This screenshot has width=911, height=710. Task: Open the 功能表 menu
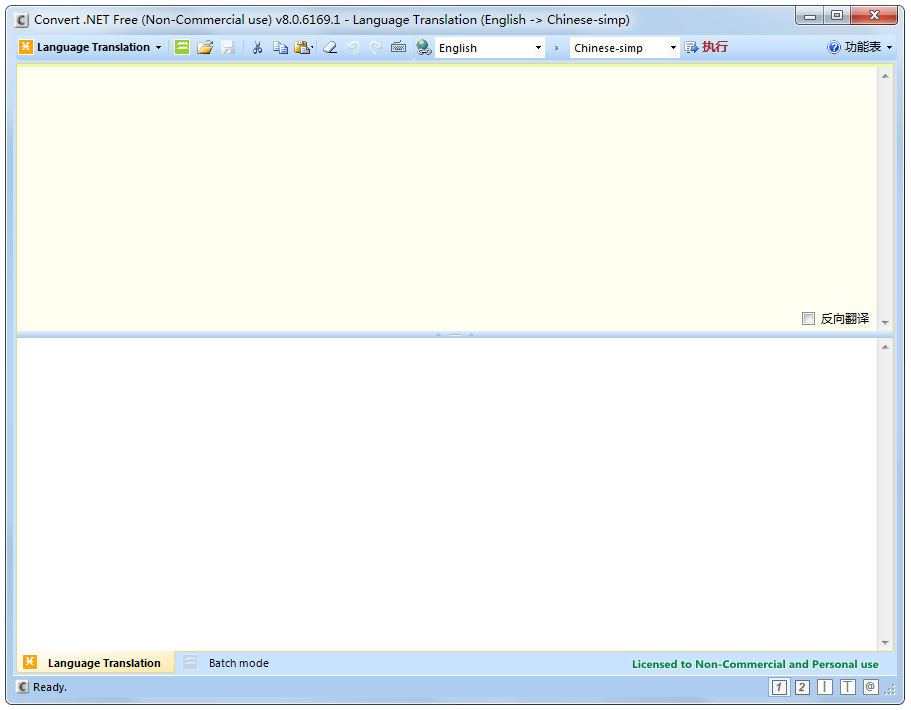pos(861,47)
